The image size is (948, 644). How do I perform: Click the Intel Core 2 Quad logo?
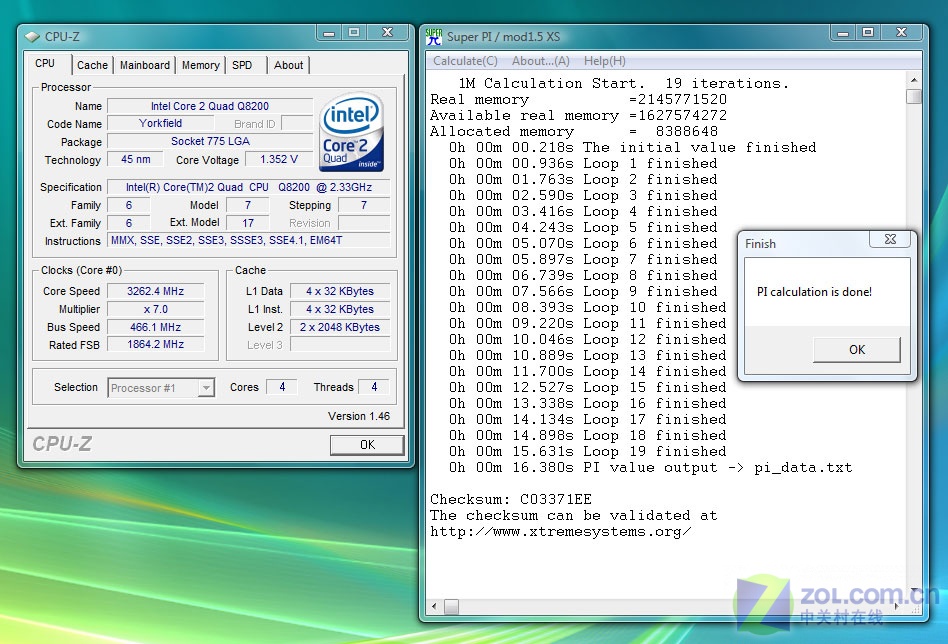tap(351, 132)
